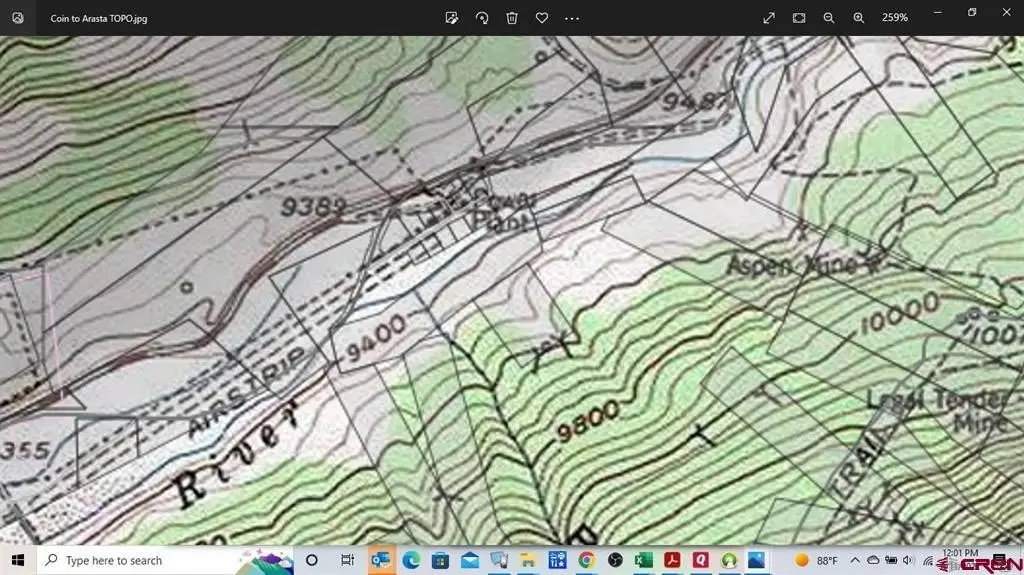Zoom in with plus magnifier
Screen dimensions: 1024x575
click(x=859, y=18)
